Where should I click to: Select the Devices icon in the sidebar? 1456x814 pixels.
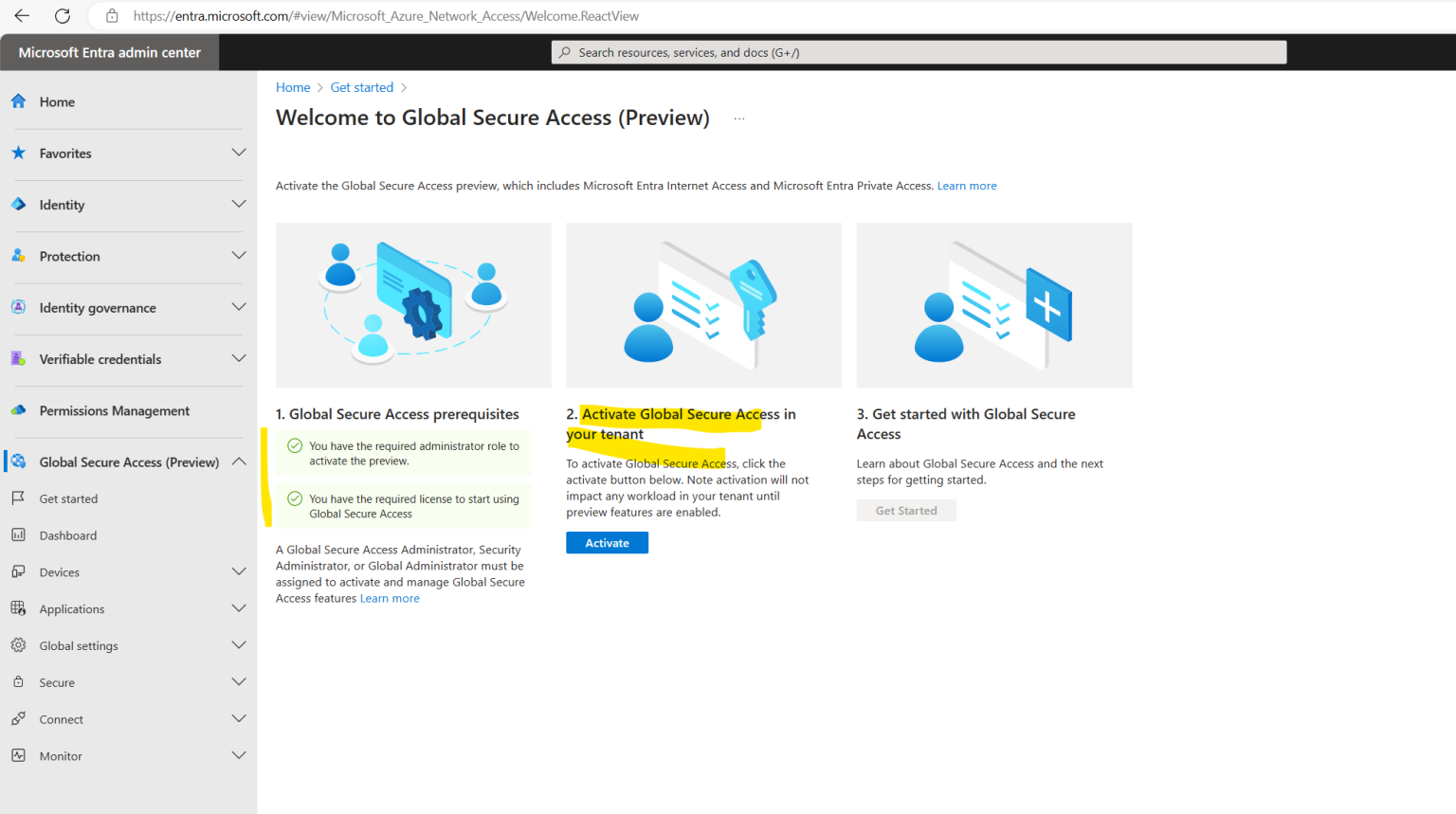point(18,571)
